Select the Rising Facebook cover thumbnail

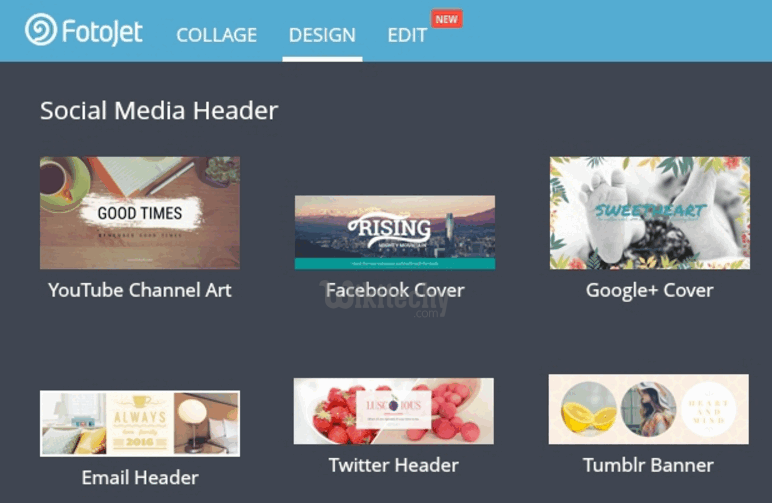click(x=395, y=232)
